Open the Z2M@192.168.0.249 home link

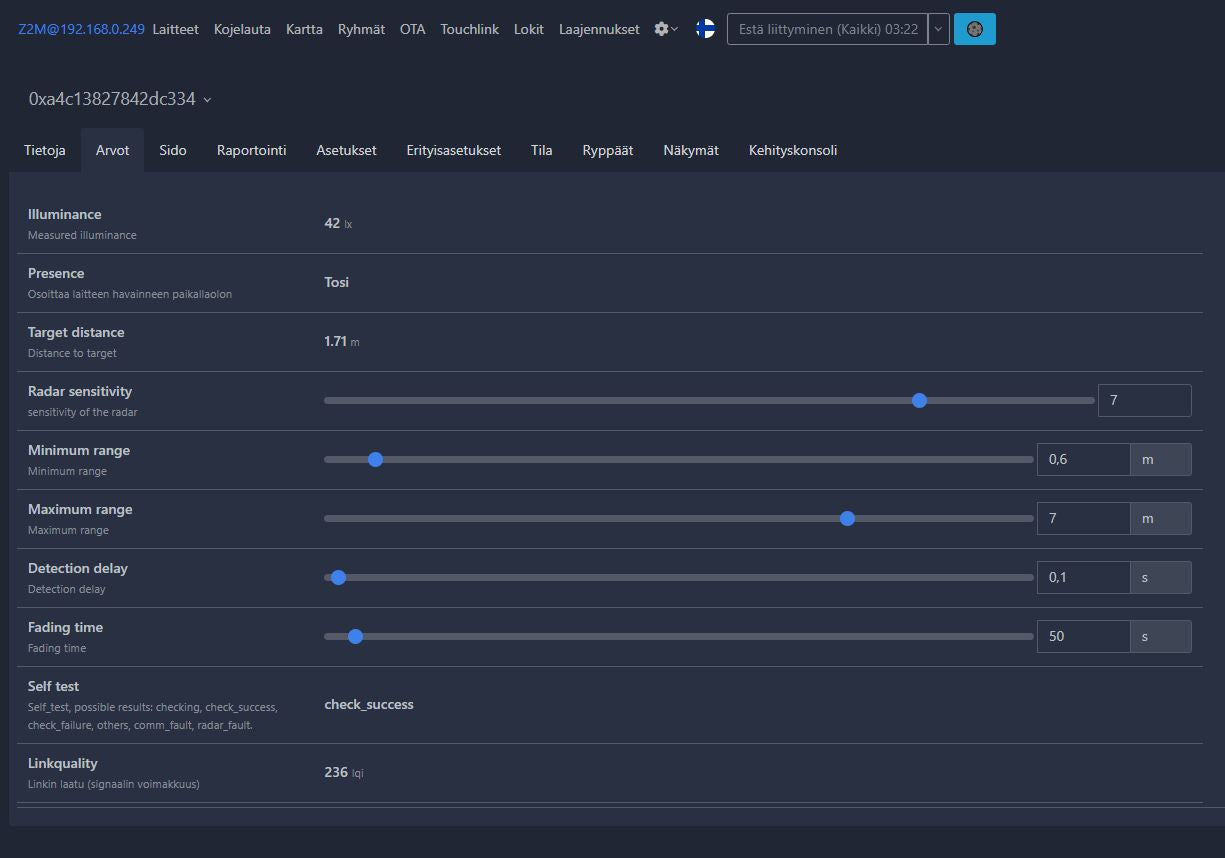click(81, 29)
